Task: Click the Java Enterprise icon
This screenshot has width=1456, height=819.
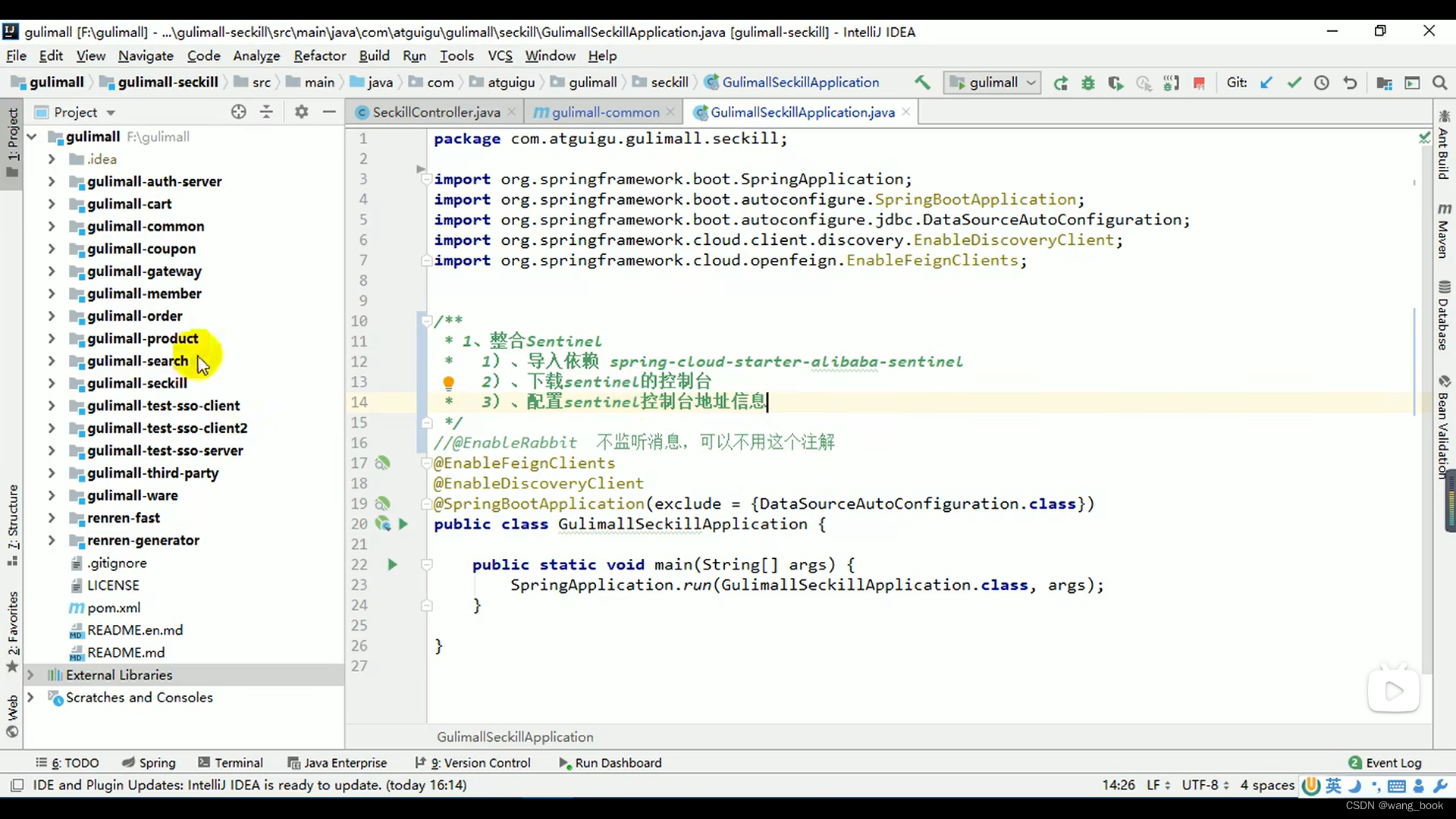Action: coord(293,763)
